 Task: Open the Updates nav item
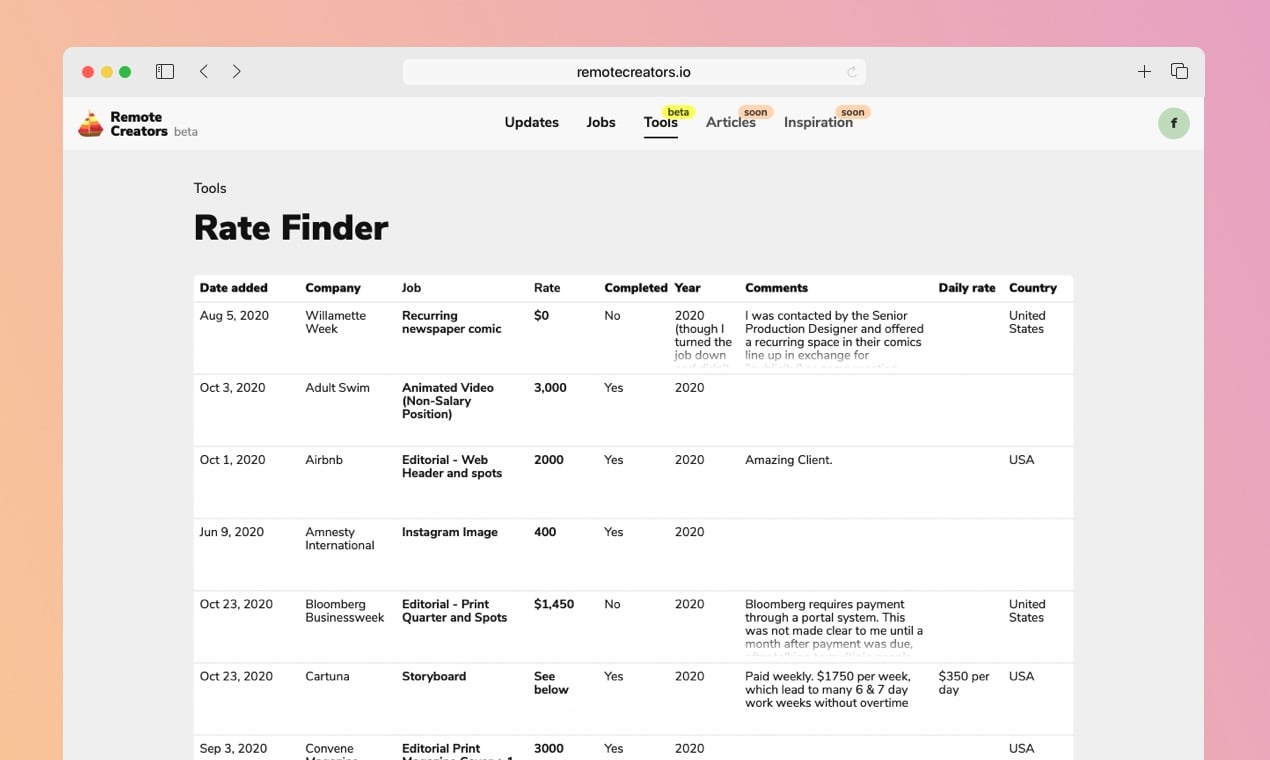531,122
